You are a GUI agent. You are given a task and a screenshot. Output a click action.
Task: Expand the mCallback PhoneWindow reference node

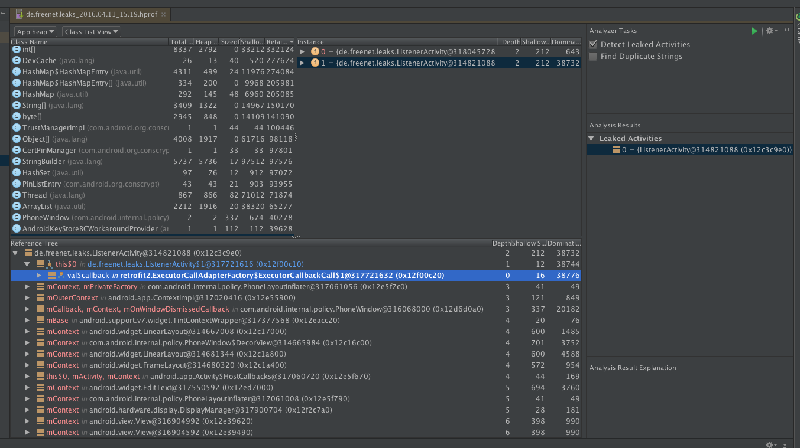click(27, 309)
